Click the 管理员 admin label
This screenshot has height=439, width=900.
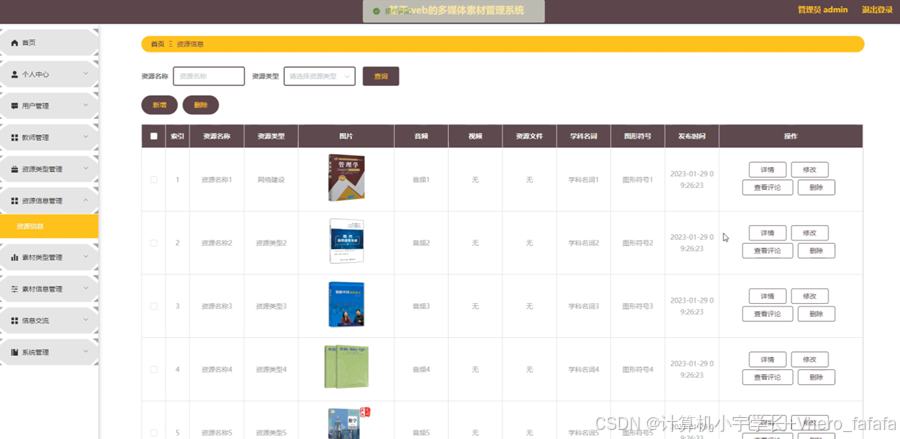pyautogui.click(x=823, y=10)
